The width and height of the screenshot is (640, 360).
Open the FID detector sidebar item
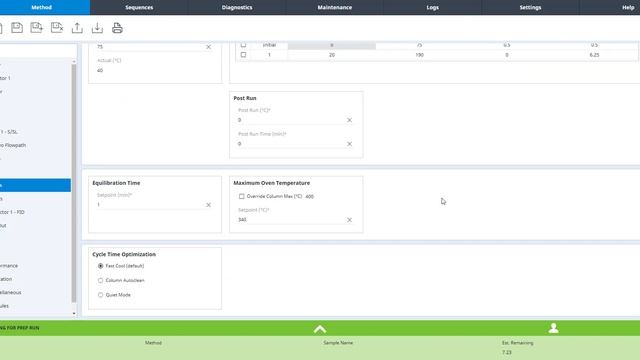(x=12, y=212)
